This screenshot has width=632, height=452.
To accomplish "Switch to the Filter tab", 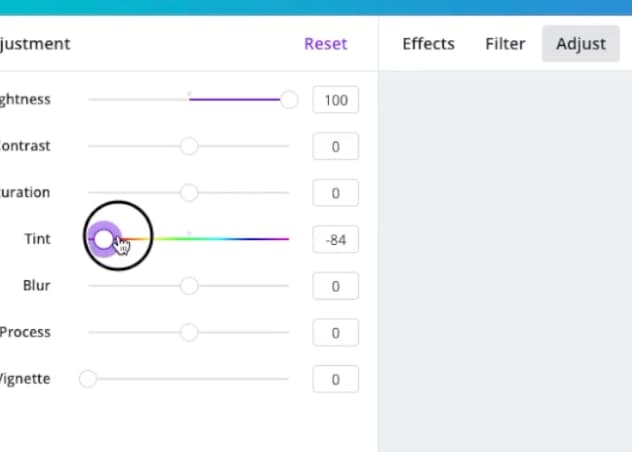I will [505, 44].
